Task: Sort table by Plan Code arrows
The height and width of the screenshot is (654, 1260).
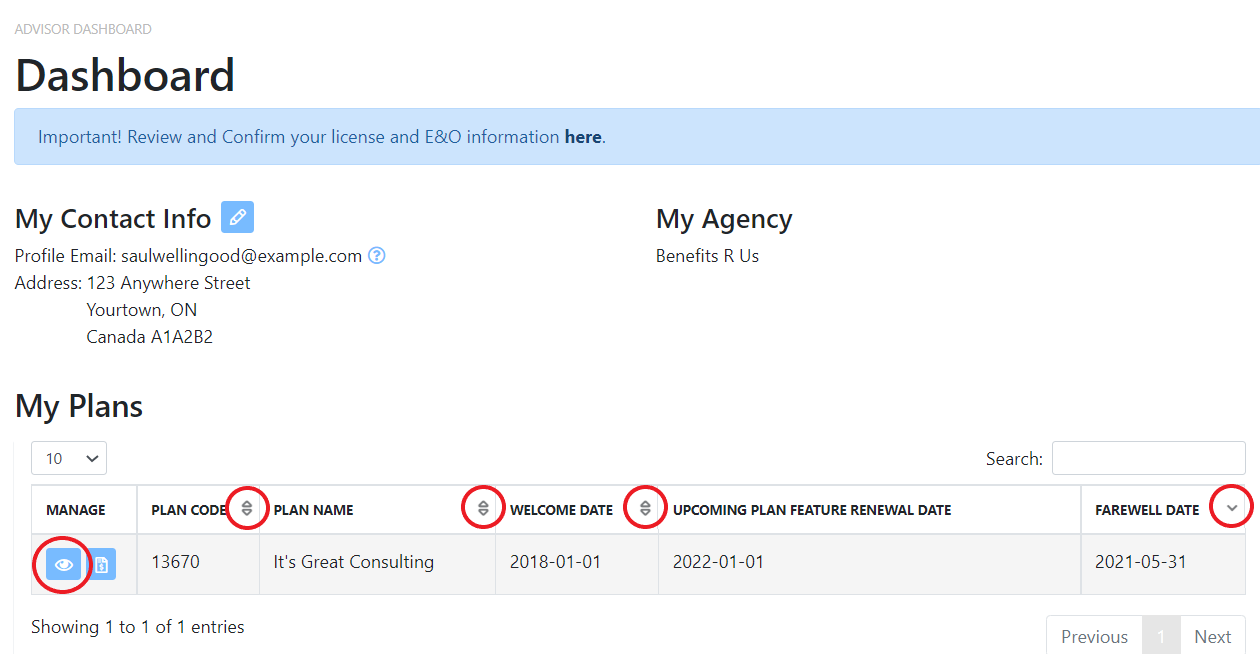Action: point(247,508)
